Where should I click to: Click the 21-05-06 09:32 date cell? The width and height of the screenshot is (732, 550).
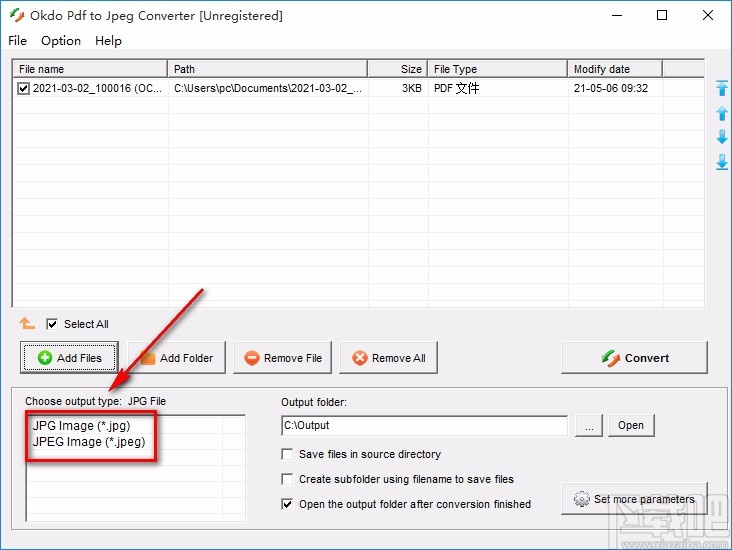tap(611, 88)
